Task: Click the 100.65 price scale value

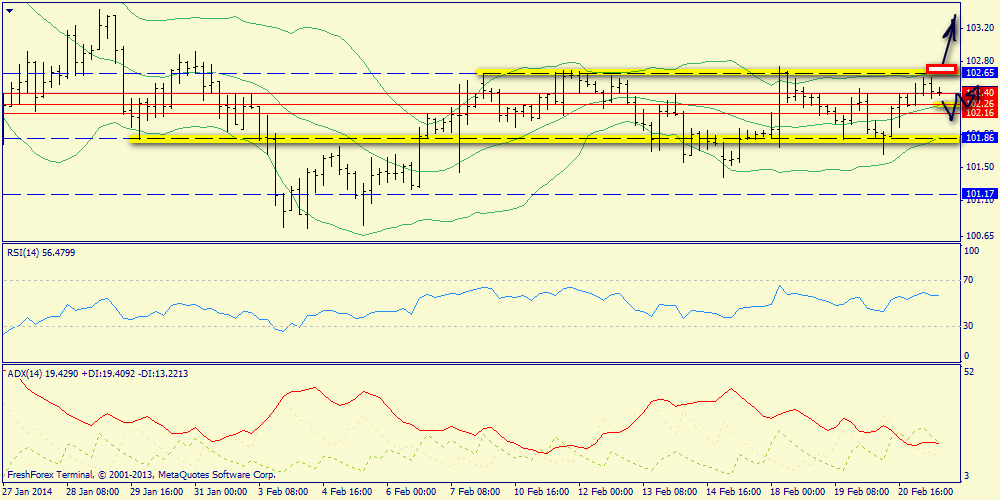Action: click(x=981, y=236)
